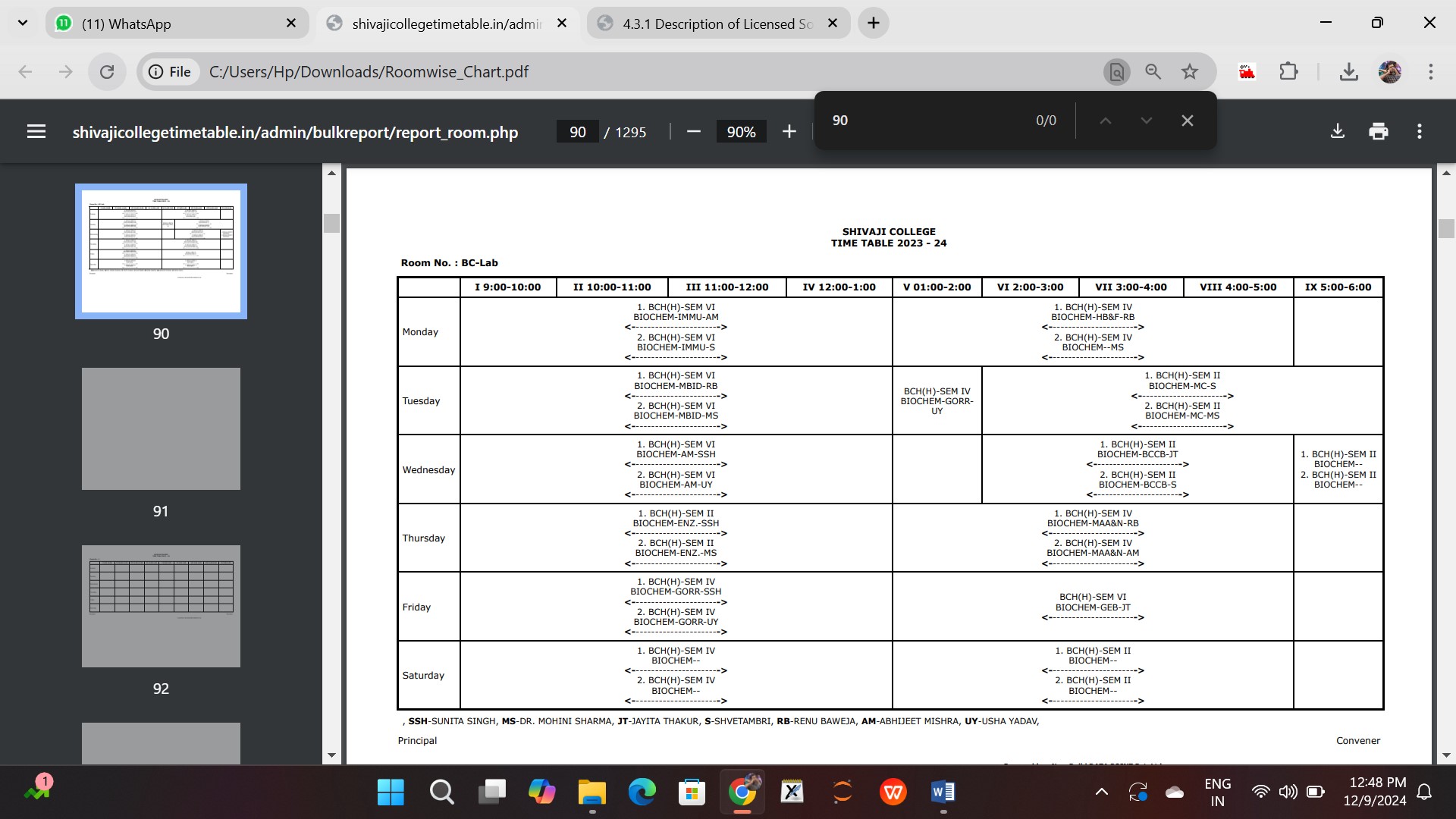This screenshot has height=819, width=1456.
Task: Go to previous find result
Action: 1106,121
